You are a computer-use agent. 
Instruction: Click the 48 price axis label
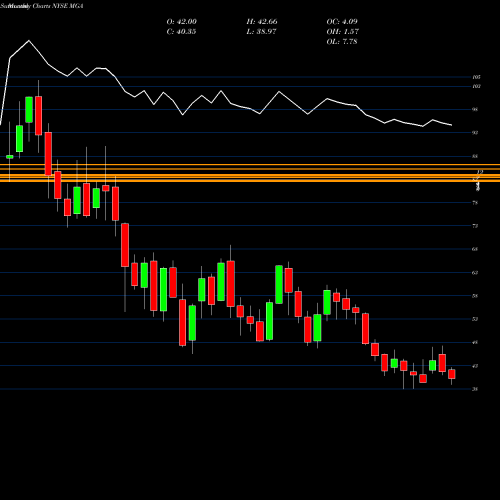point(475,342)
